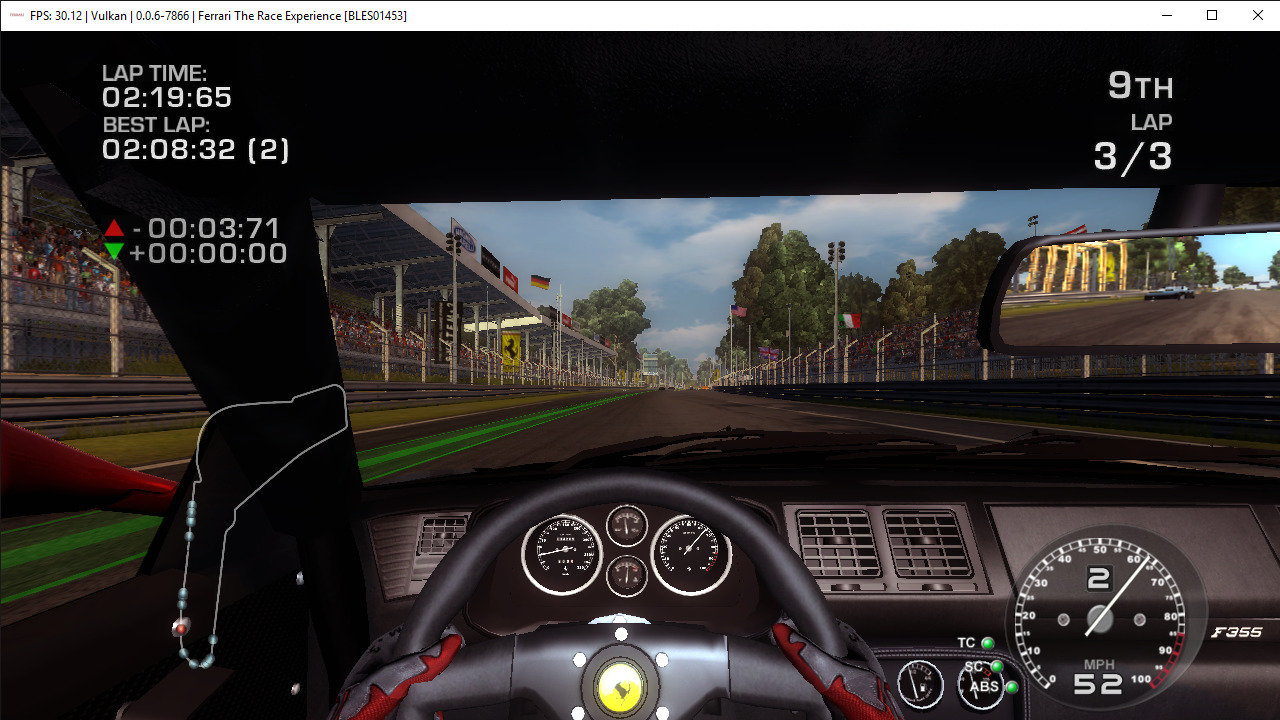This screenshot has width=1280, height=720.
Task: Click the track minimap outline
Action: (x=262, y=524)
